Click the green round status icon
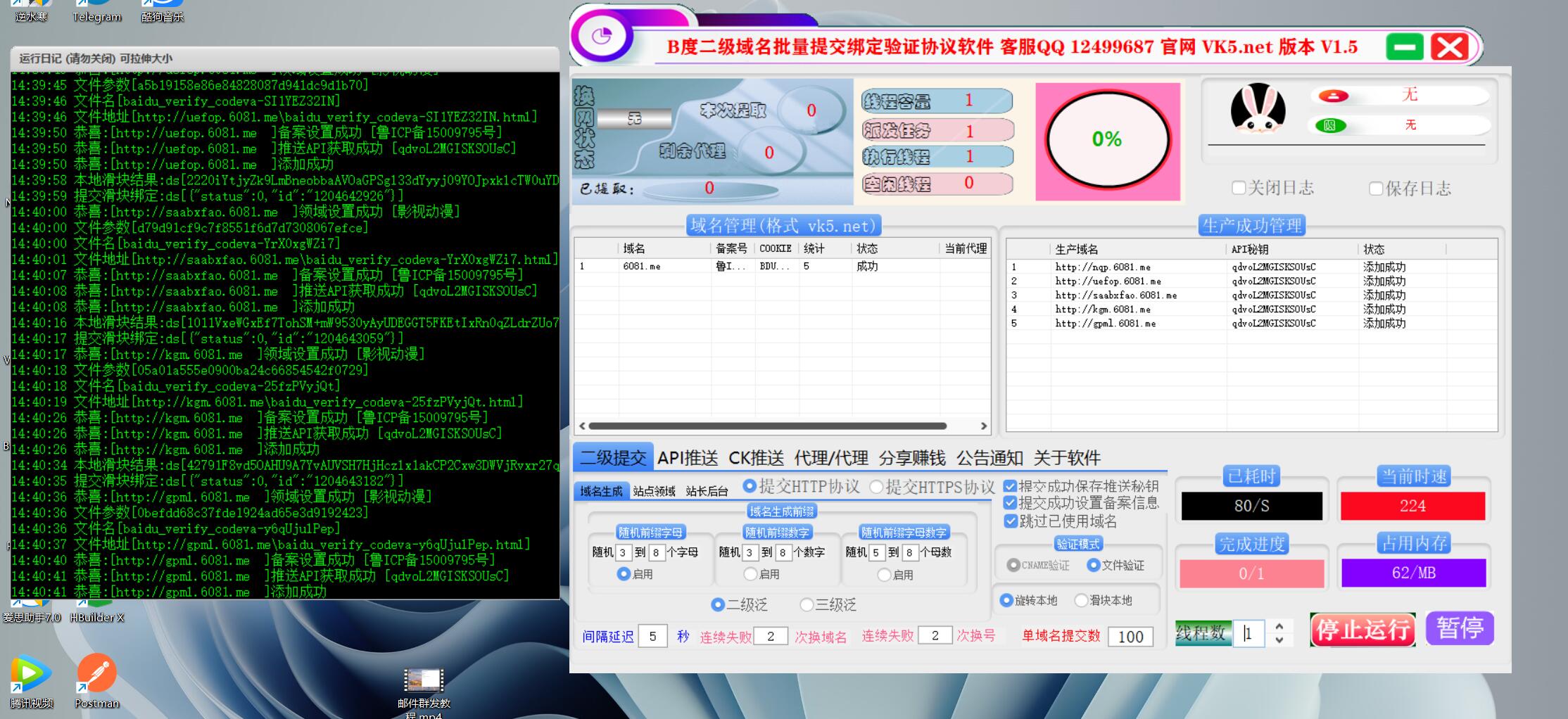Viewport: 1568px width, 719px height. [x=1330, y=126]
